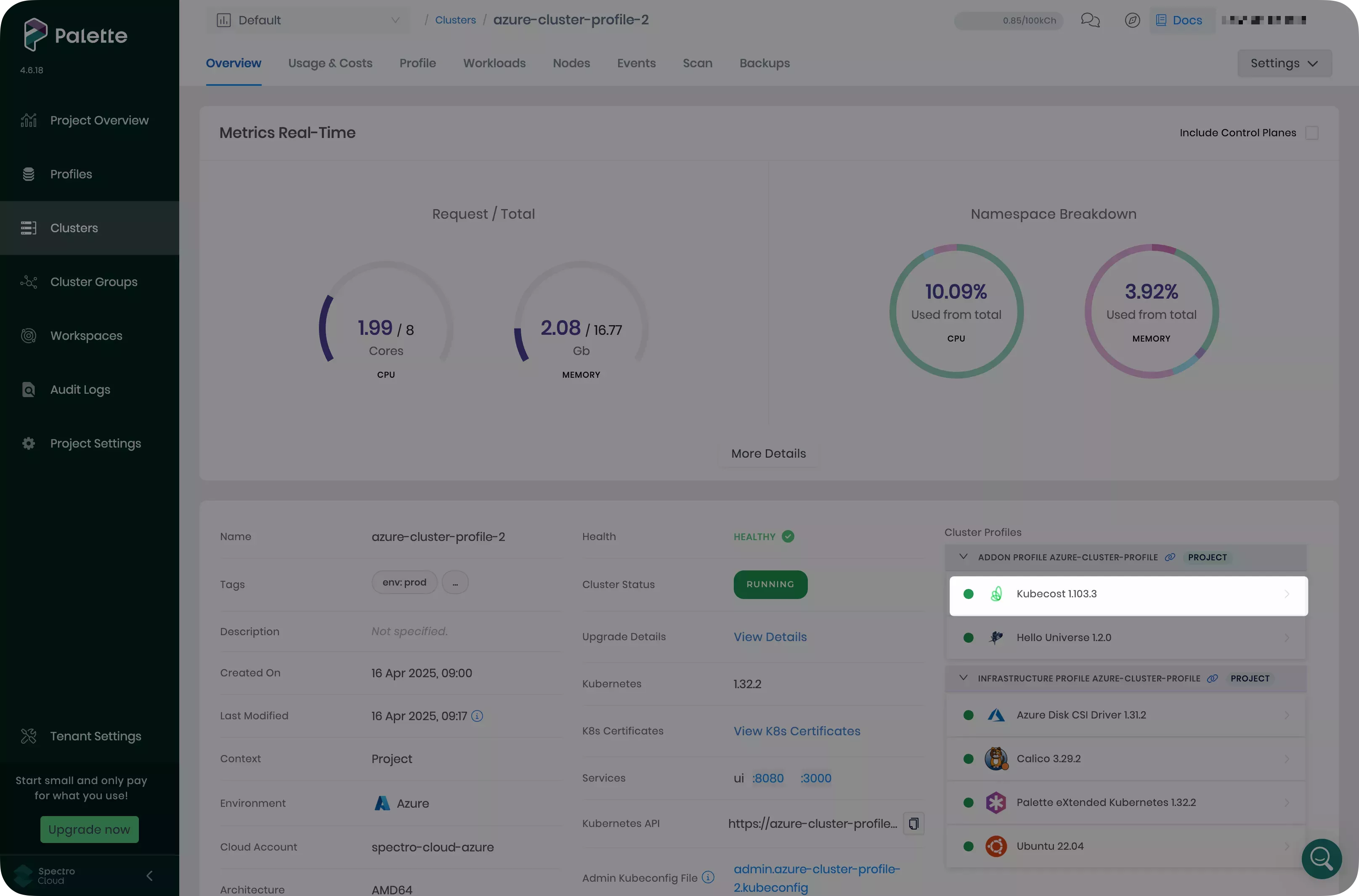This screenshot has width=1359, height=896.
Task: Click the Last Modified info tooltip icon
Action: pyautogui.click(x=478, y=716)
